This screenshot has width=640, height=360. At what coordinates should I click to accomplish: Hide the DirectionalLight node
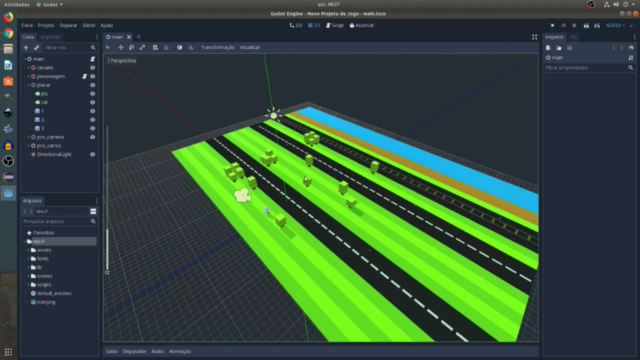pos(93,154)
